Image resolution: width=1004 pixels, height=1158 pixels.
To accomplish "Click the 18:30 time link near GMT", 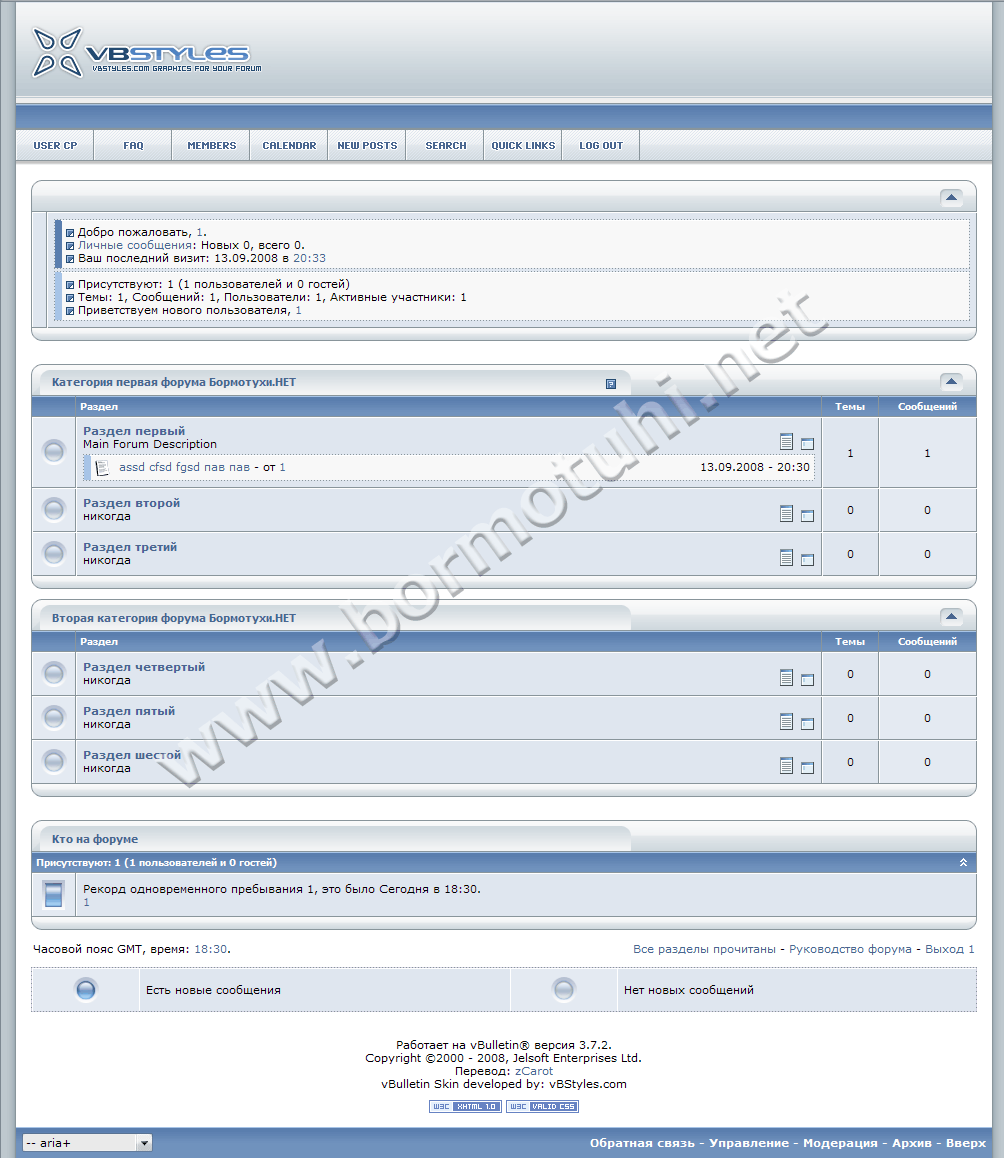I will [x=211, y=949].
